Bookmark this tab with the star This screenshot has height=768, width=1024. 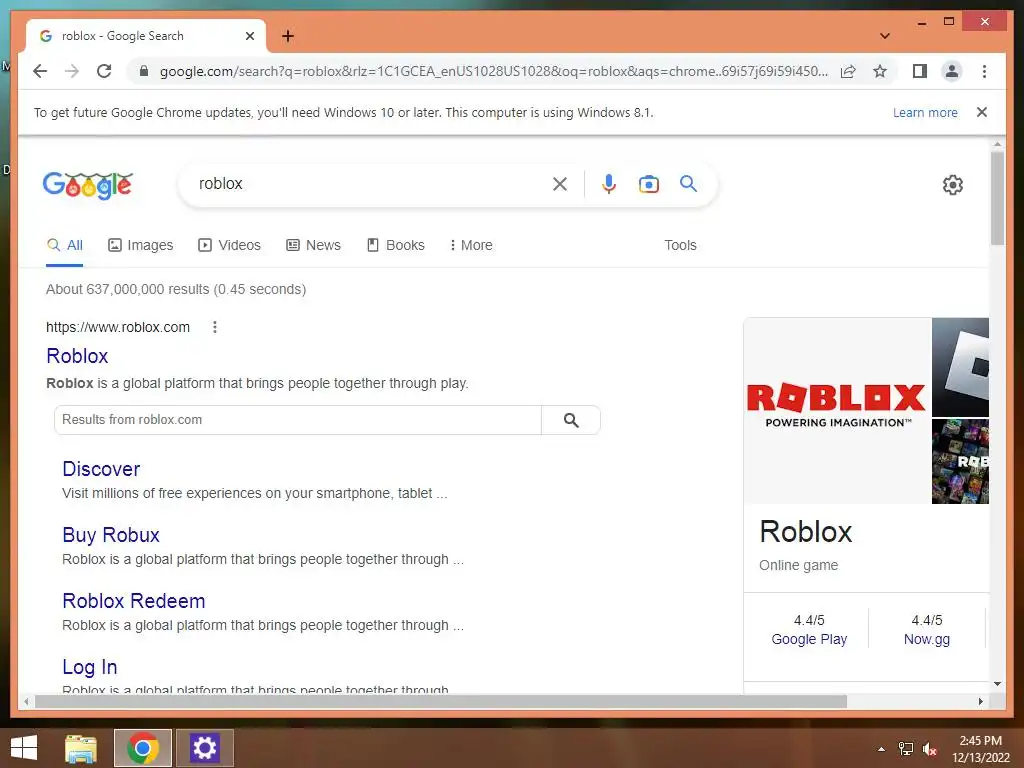click(880, 71)
